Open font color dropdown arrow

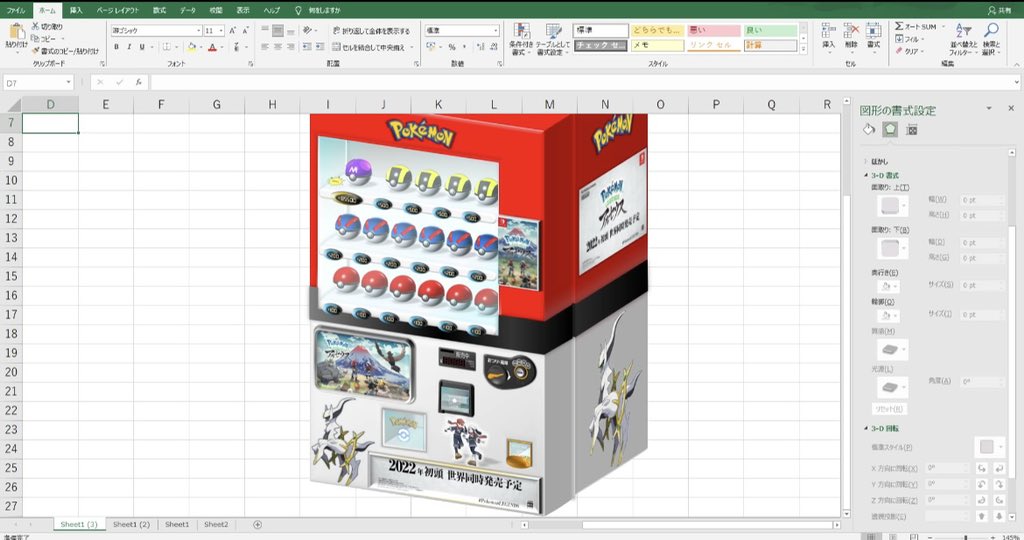[x=221, y=47]
